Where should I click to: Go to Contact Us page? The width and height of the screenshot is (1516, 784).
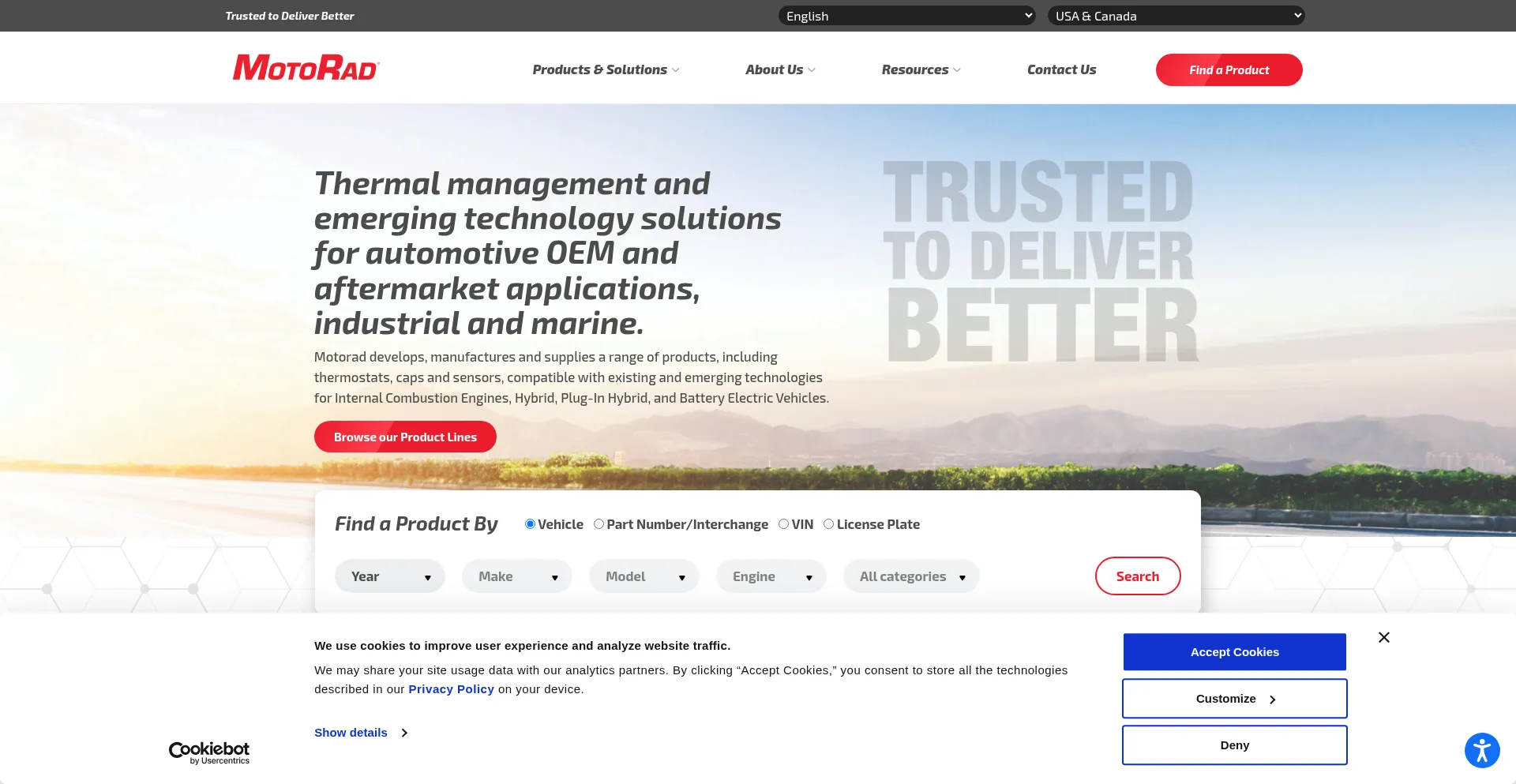[1061, 69]
